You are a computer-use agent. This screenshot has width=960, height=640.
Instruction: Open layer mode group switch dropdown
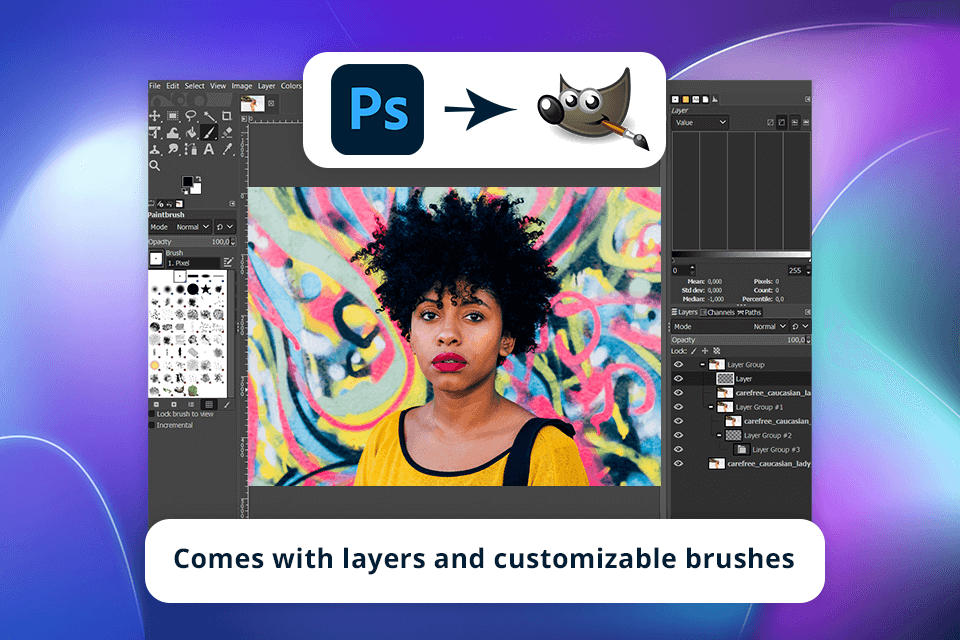(x=800, y=326)
